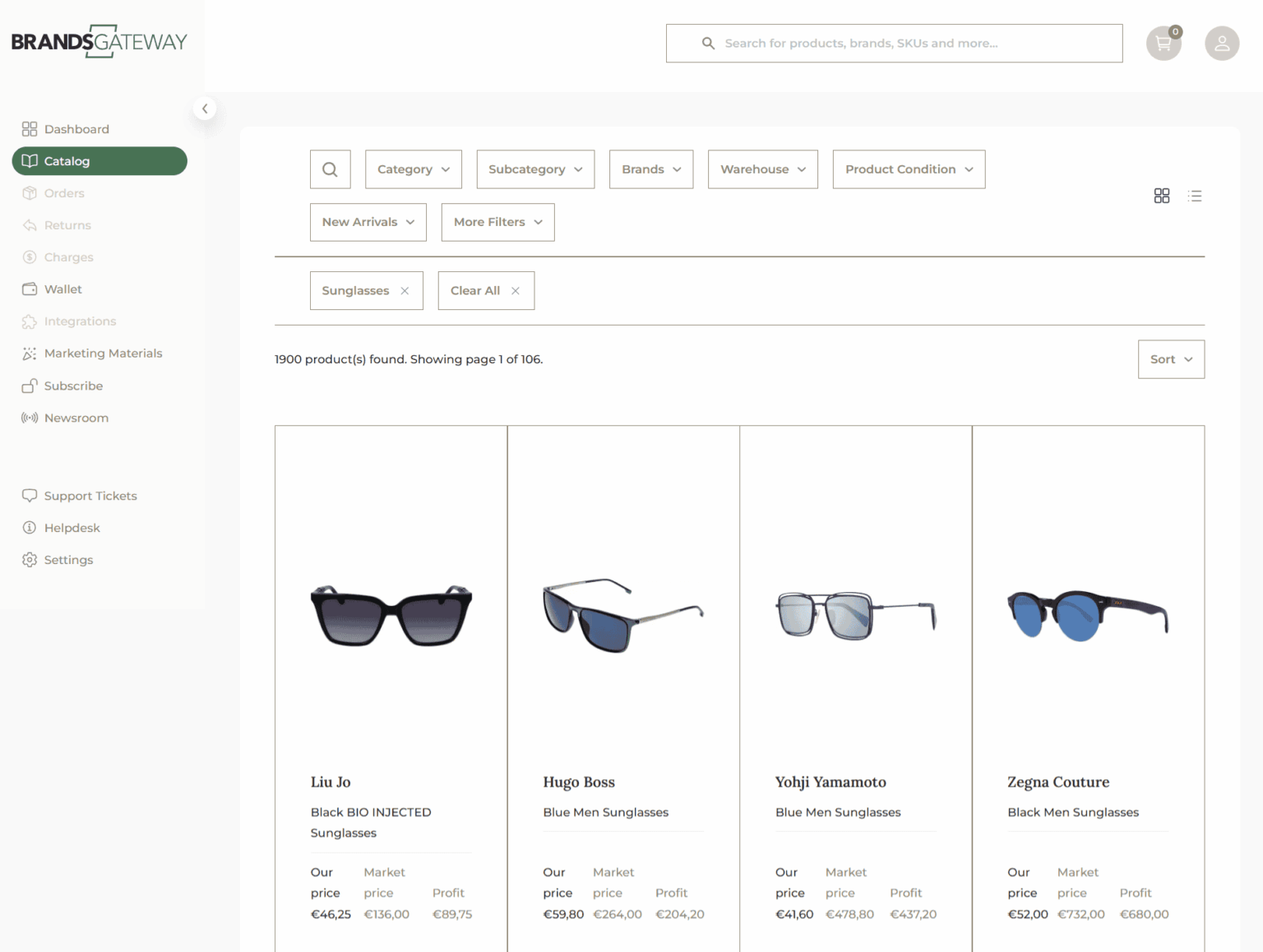Click the search magnifier icon above filters
1263x952 pixels.
(x=330, y=169)
